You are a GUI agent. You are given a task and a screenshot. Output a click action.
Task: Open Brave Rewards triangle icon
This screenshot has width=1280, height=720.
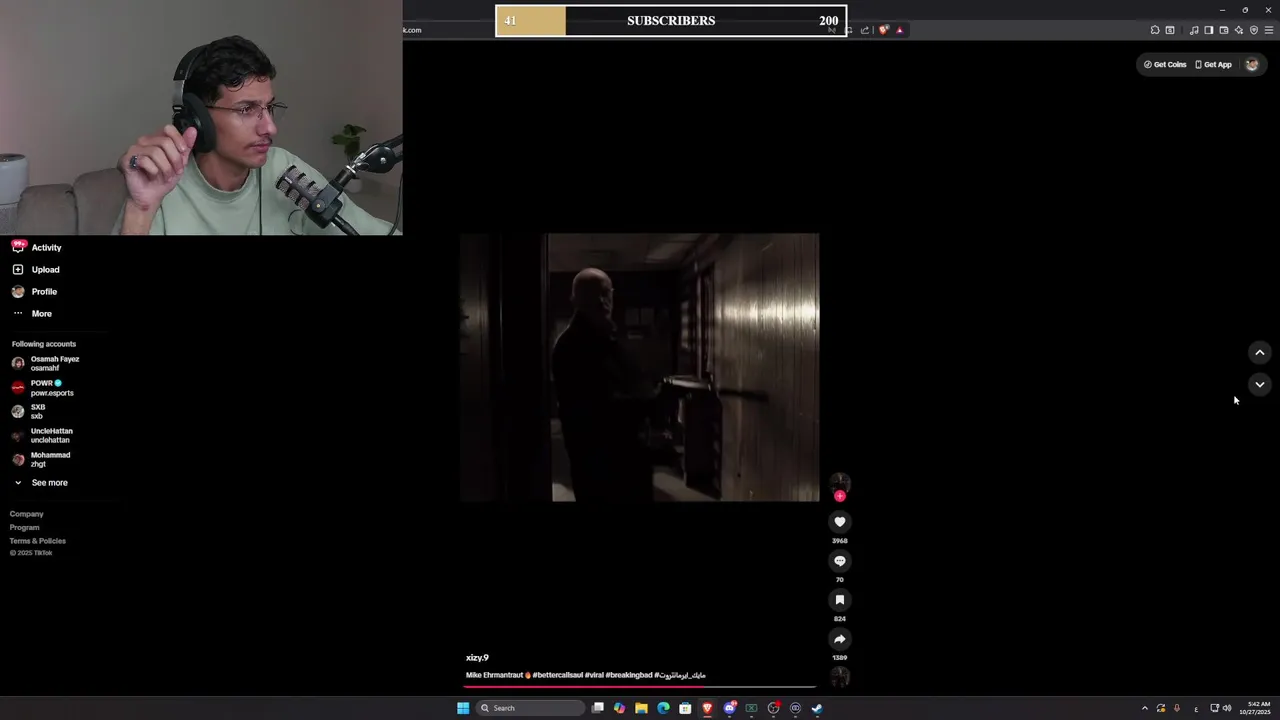coord(899,30)
